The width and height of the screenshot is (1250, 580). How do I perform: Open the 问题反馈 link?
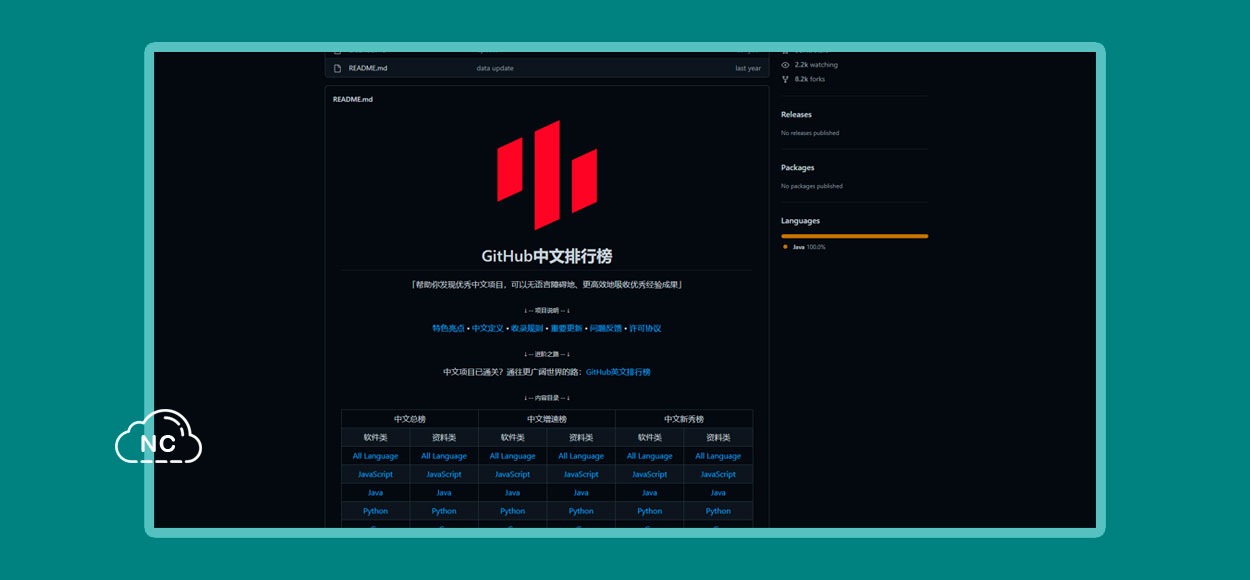(x=606, y=328)
